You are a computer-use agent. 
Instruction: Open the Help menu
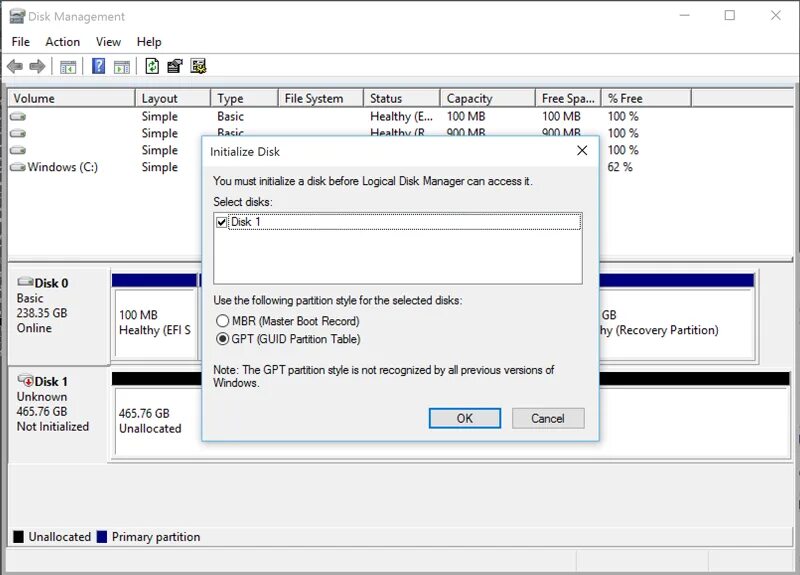point(149,42)
